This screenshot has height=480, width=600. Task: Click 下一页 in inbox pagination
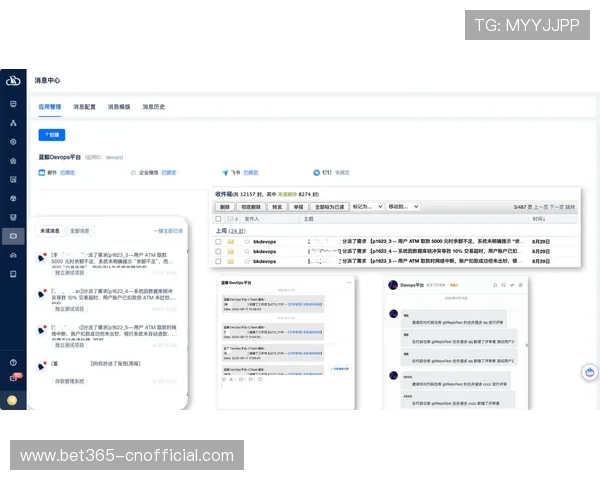click(x=556, y=207)
